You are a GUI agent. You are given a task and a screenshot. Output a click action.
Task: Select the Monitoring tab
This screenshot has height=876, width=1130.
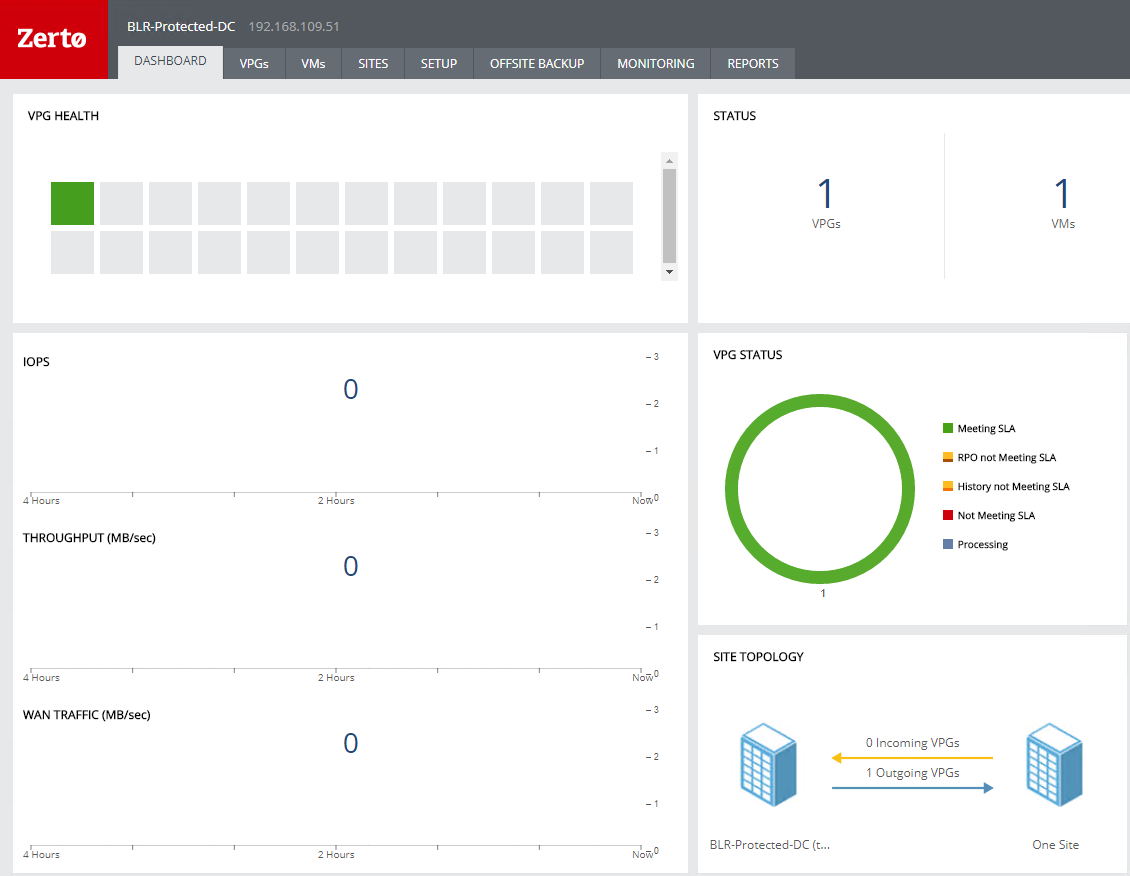pyautogui.click(x=655, y=63)
